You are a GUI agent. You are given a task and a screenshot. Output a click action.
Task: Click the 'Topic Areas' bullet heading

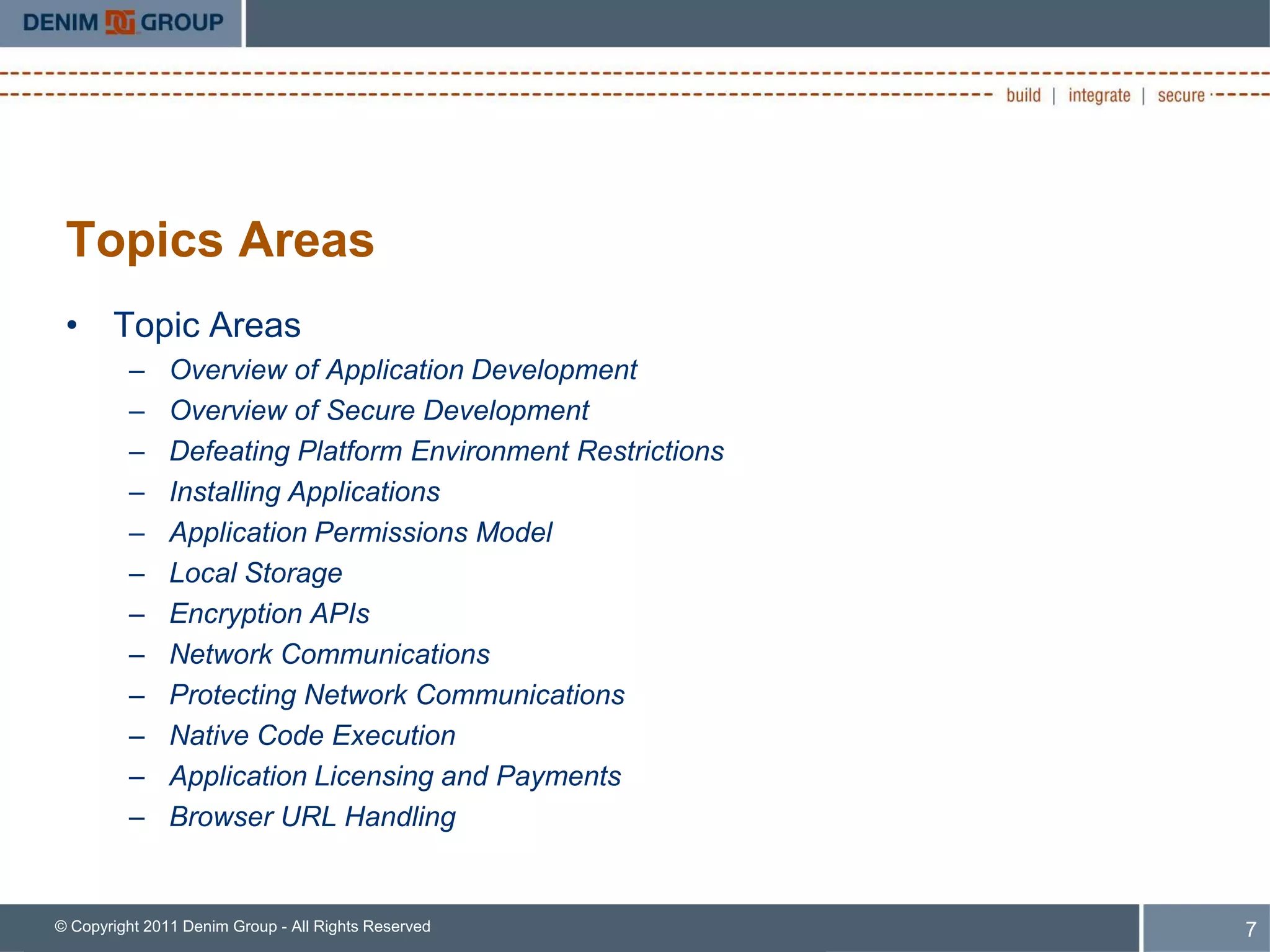tap(206, 325)
